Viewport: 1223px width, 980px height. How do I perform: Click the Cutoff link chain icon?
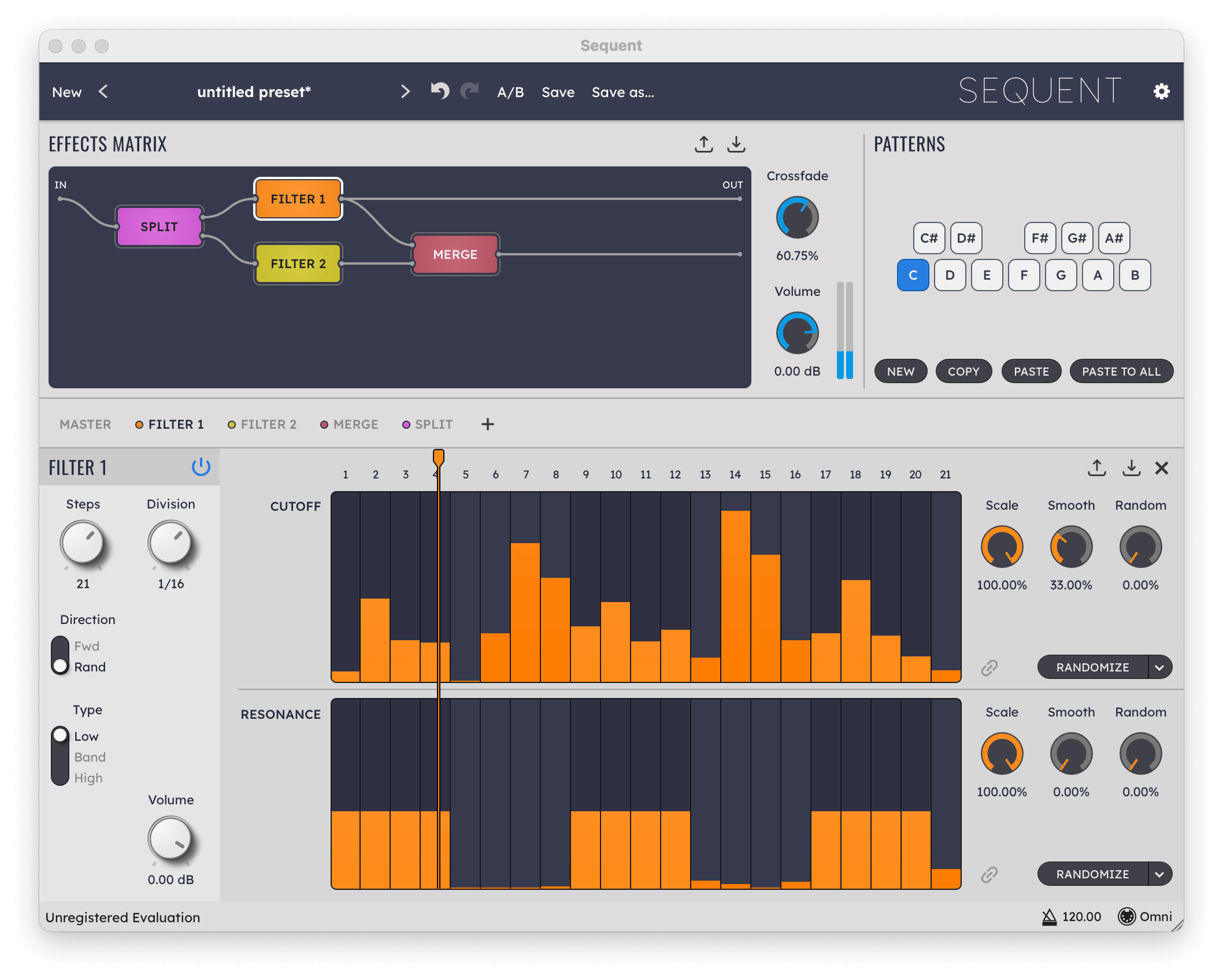pos(989,668)
